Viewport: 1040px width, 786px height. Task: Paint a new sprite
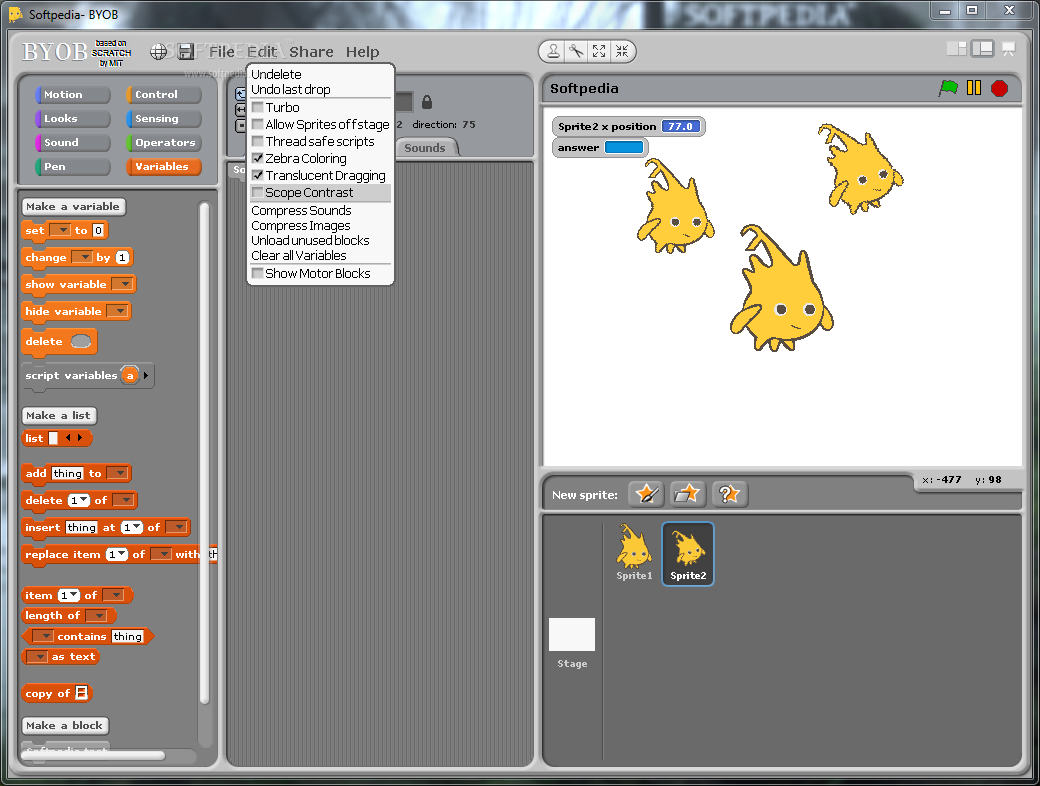pos(647,494)
